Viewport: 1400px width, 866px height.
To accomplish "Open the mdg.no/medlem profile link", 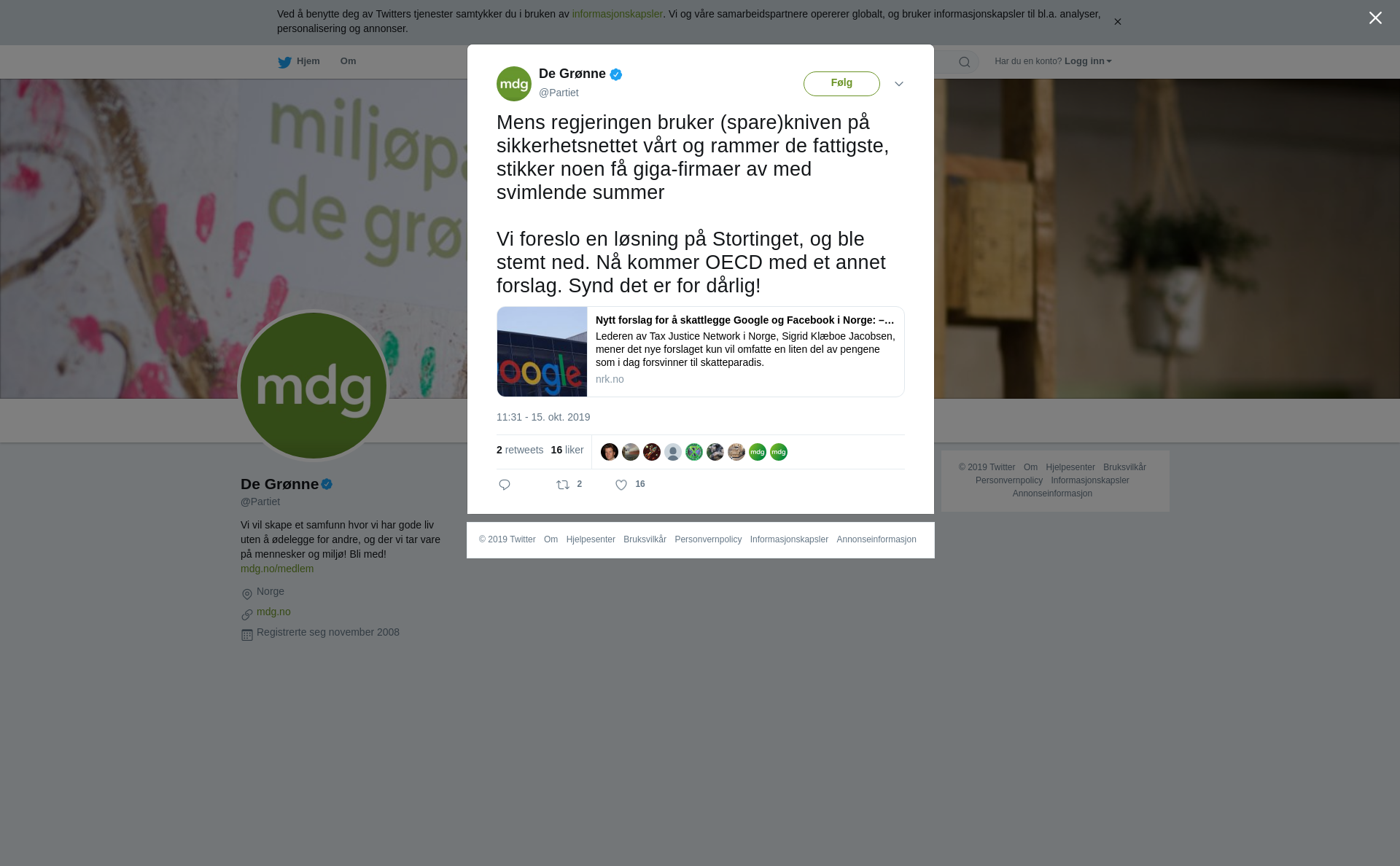I will pos(277,569).
